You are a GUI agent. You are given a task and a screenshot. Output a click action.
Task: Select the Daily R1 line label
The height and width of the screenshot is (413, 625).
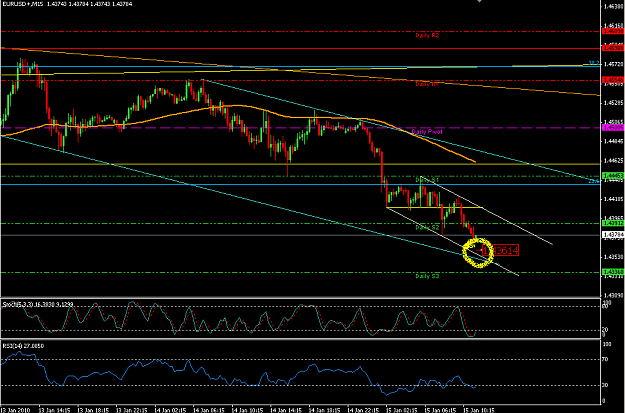(x=427, y=84)
